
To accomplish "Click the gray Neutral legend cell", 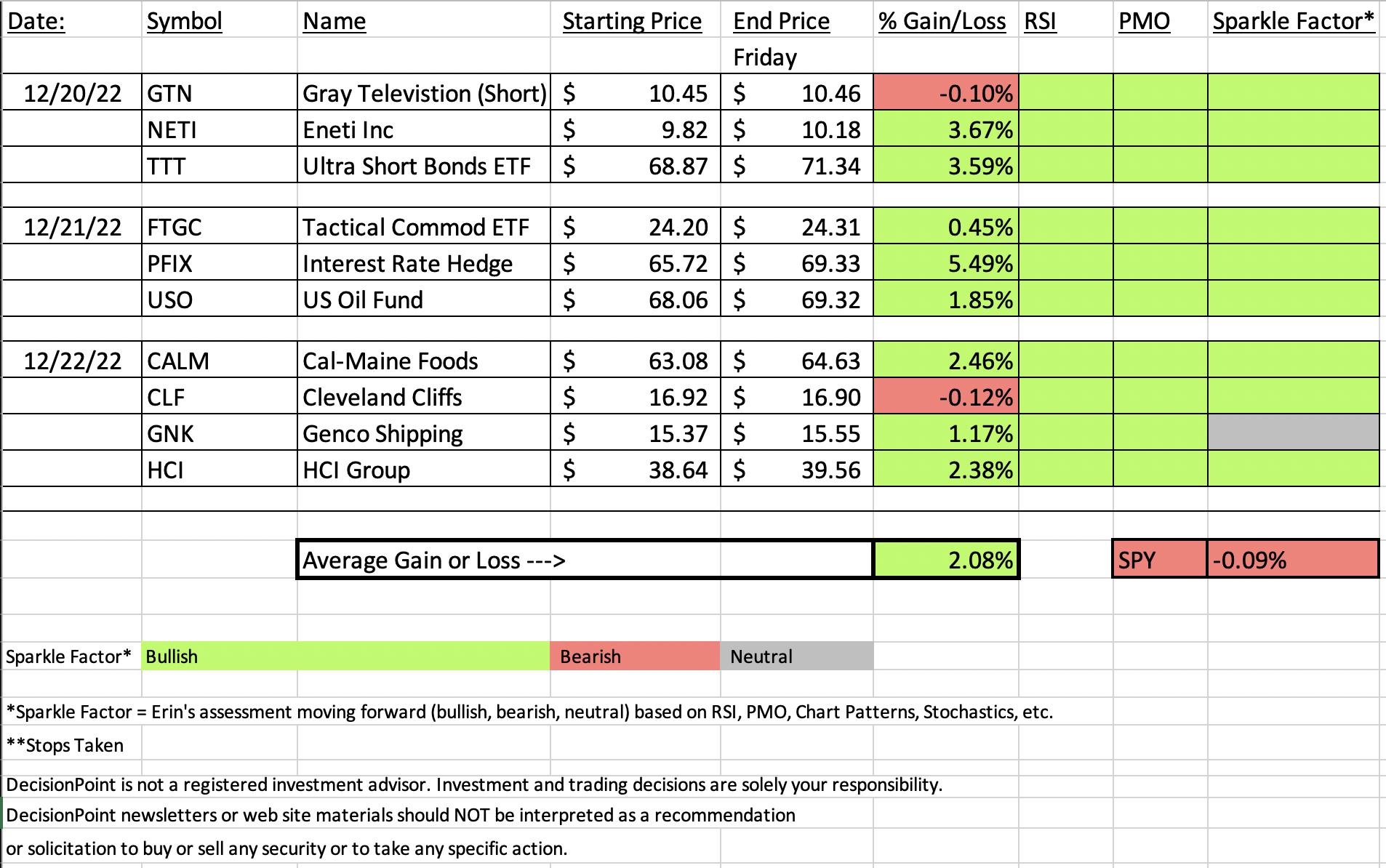I will point(797,656).
